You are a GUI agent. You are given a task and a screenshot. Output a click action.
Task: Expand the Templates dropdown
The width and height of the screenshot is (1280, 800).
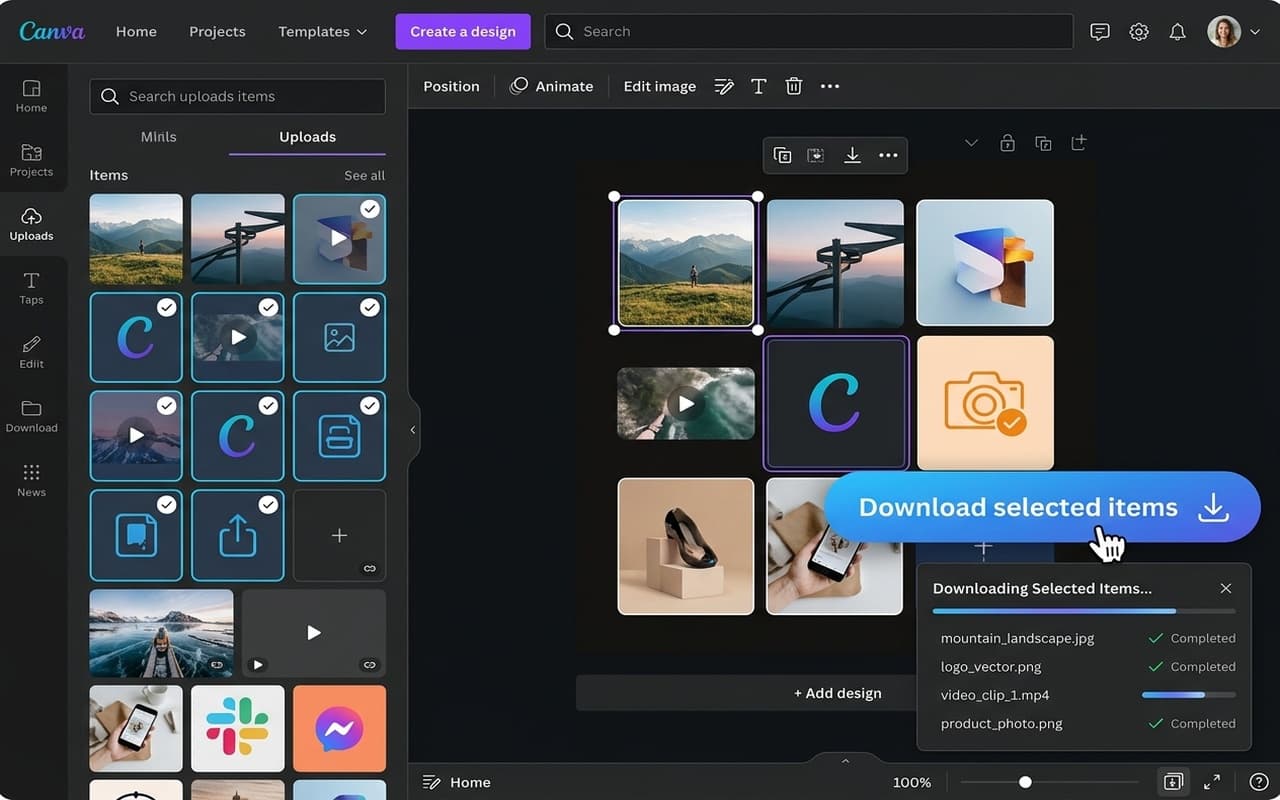coord(323,32)
